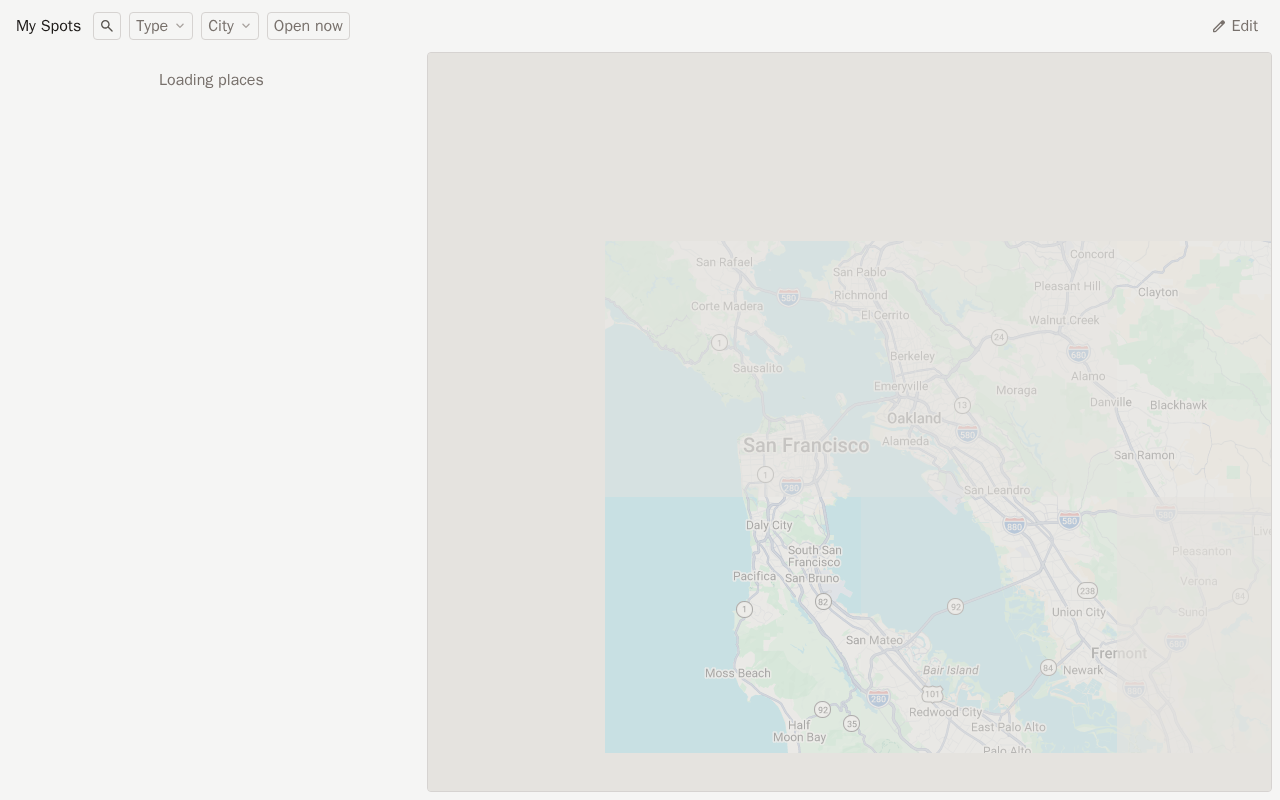
Task: Click the My Spots title
Action: [x=48, y=26]
